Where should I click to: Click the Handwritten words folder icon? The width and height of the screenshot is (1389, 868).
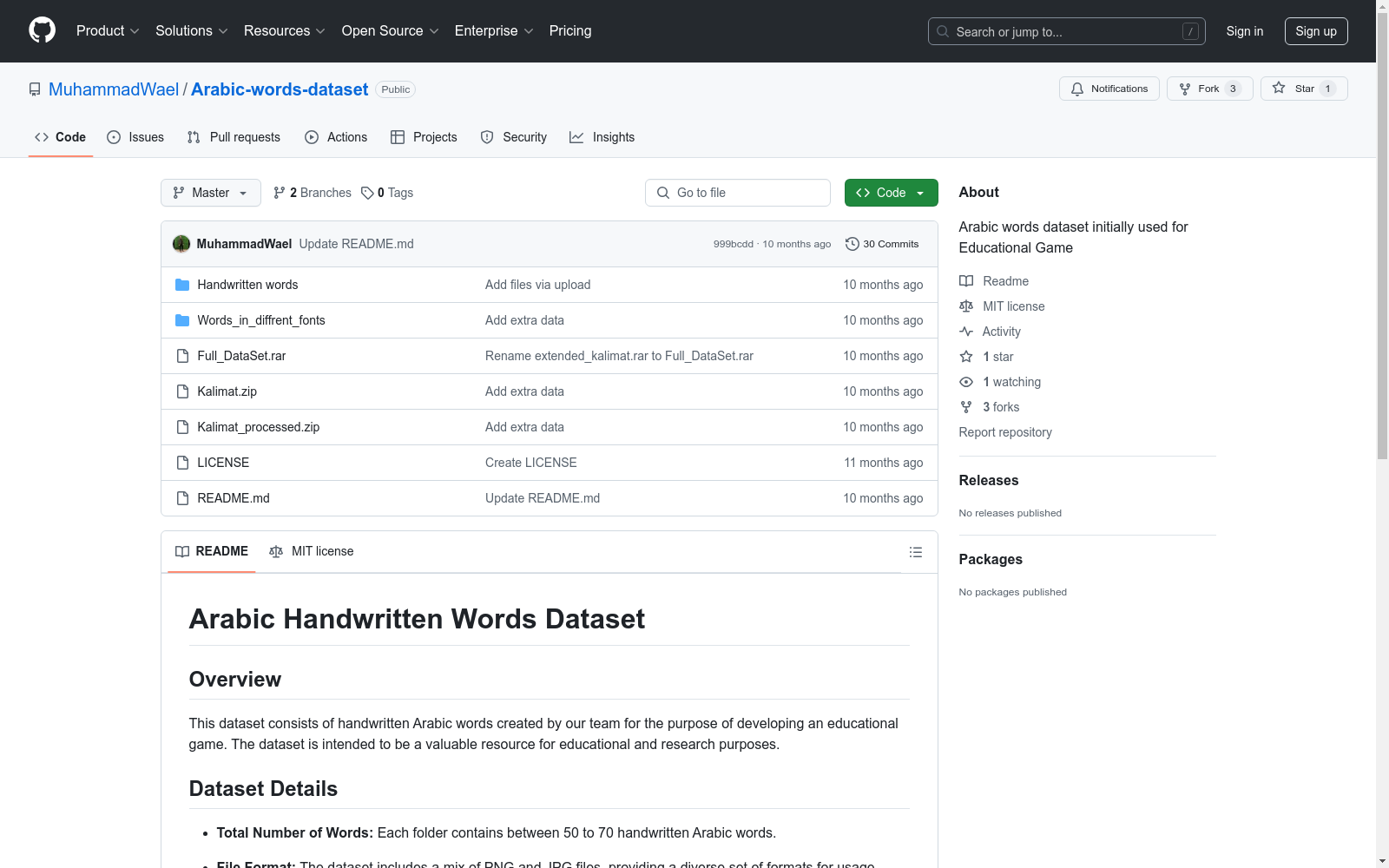coord(182,285)
